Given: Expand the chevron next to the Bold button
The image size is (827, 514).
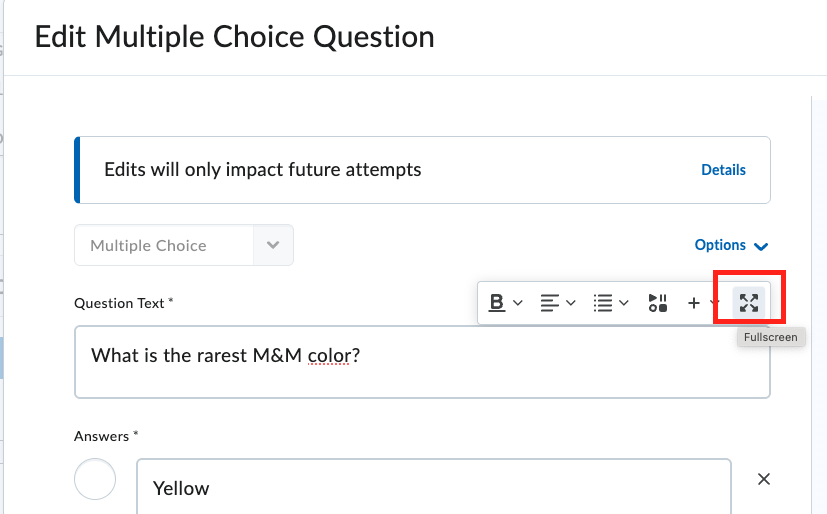Looking at the screenshot, I should click(518, 303).
